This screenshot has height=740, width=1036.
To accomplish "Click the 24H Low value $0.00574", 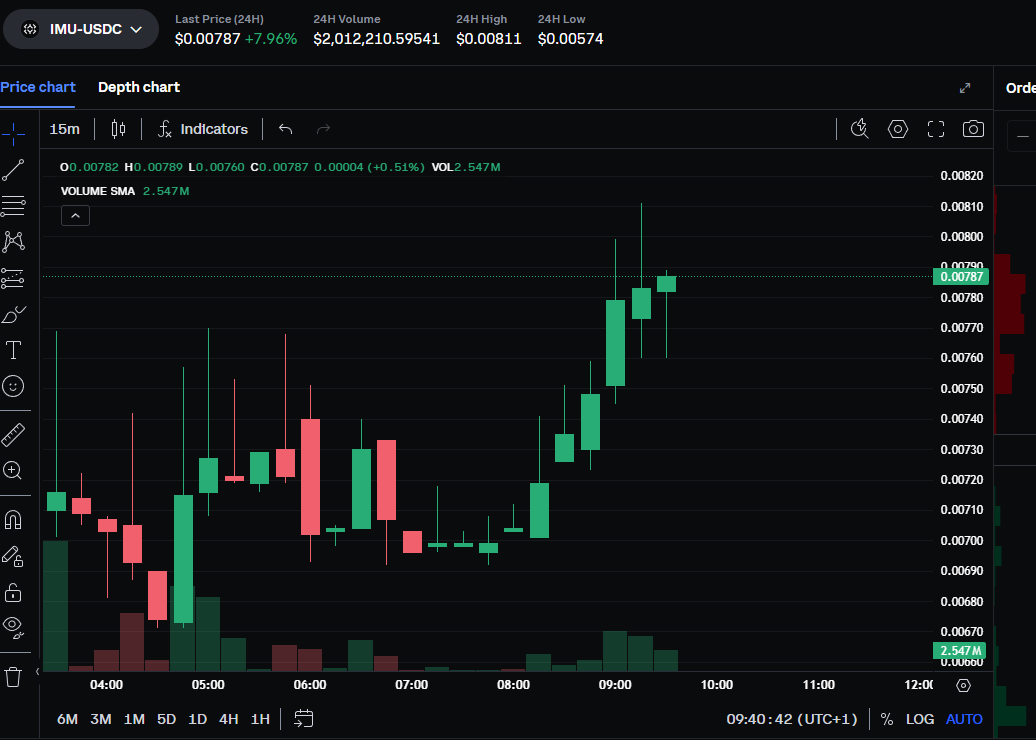I will [x=571, y=39].
